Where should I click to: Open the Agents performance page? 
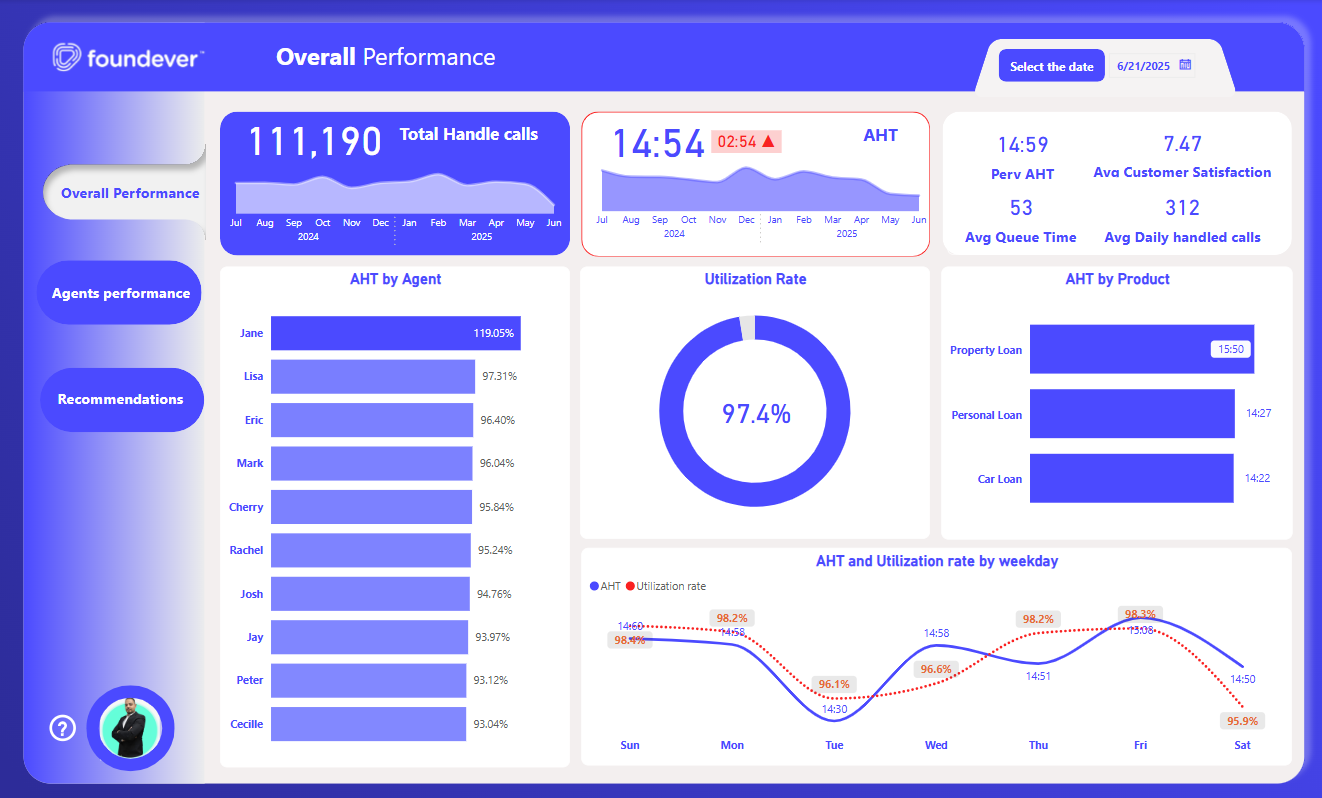point(121,293)
